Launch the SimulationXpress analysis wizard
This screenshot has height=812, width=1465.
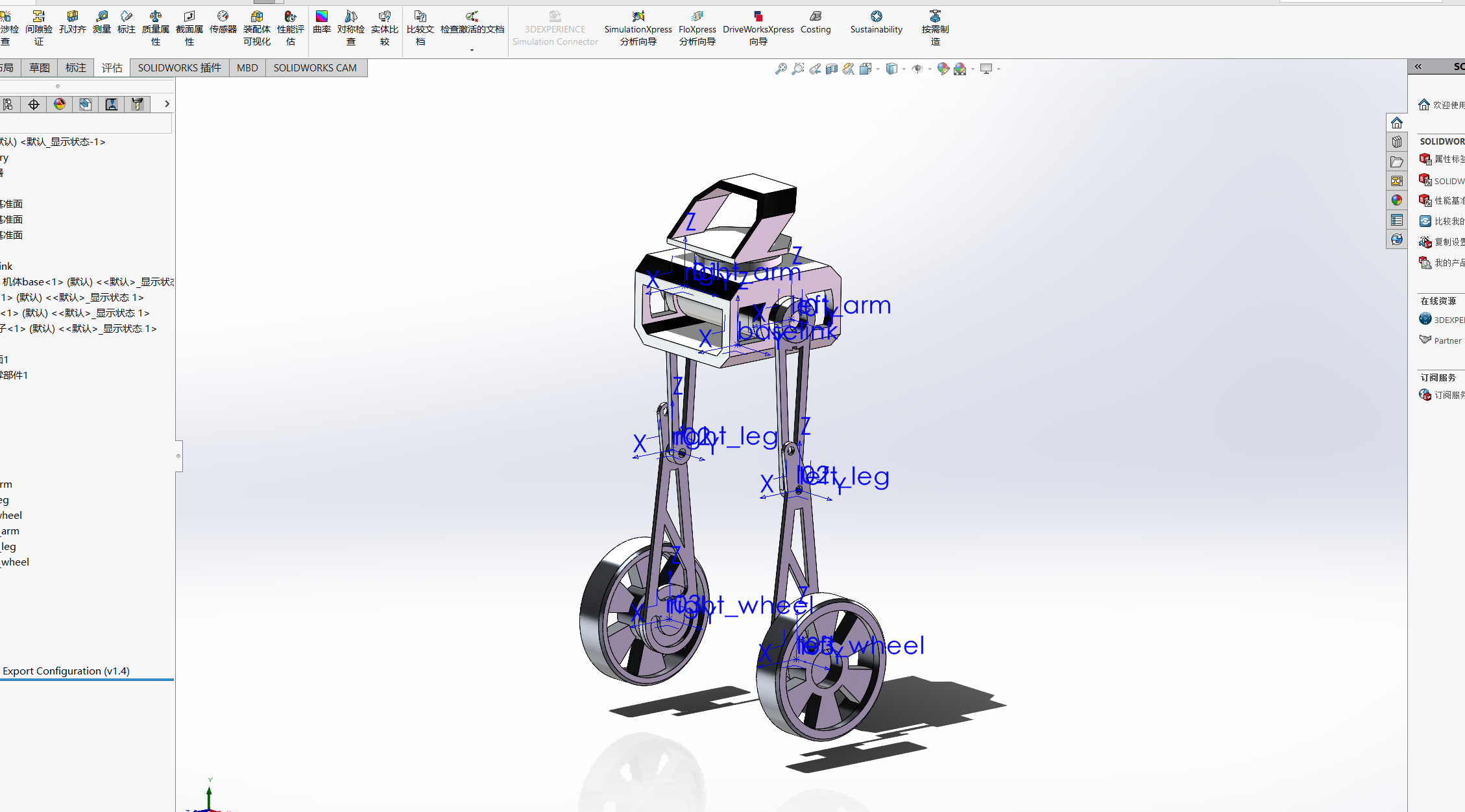(x=638, y=28)
